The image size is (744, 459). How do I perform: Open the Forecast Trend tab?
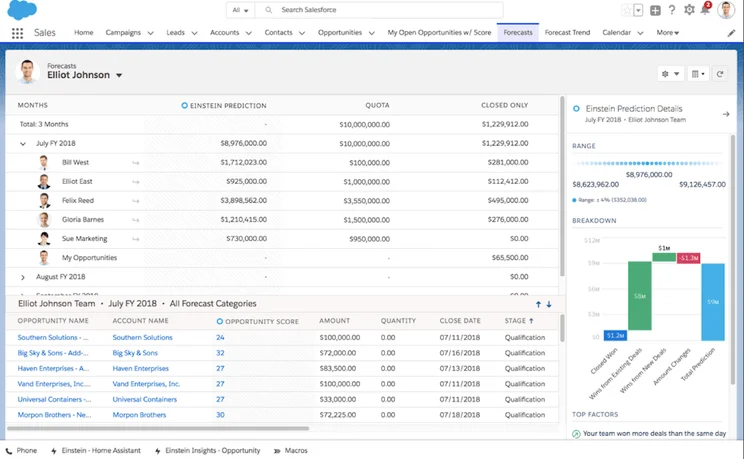pyautogui.click(x=567, y=32)
